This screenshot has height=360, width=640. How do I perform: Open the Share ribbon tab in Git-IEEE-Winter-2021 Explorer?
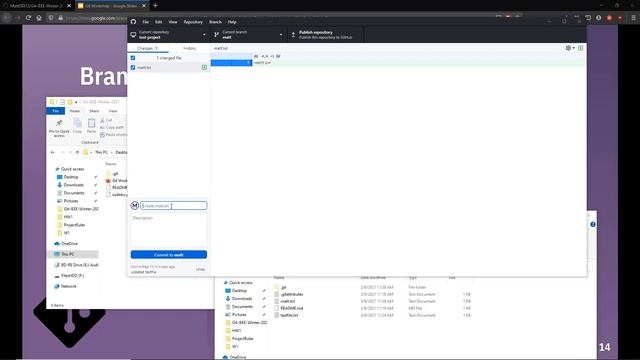94,111
